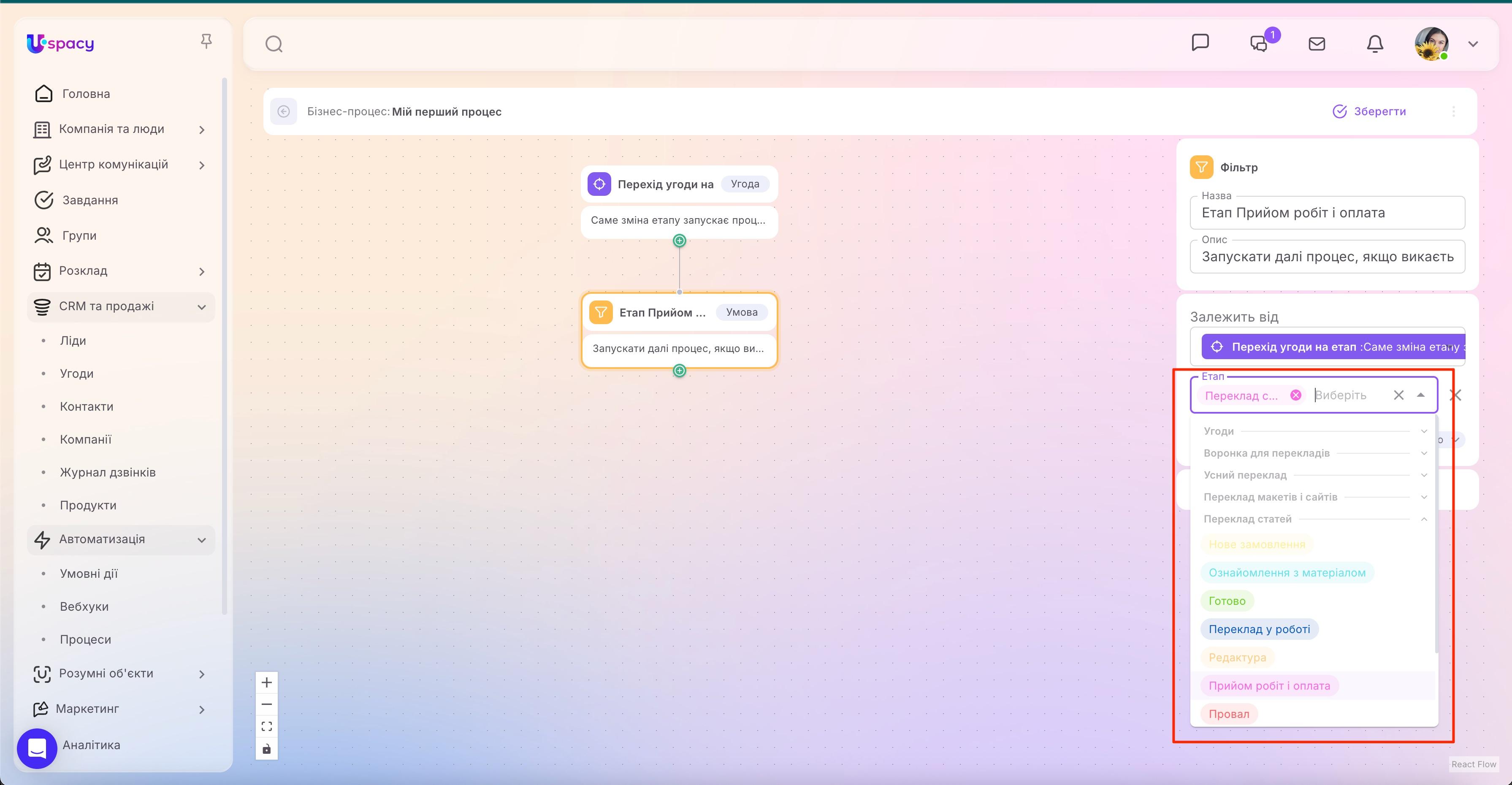Image resolution: width=1512 pixels, height=785 pixels.
Task: Select the Автоматизація lightning icon in sidebar
Action: (42, 540)
